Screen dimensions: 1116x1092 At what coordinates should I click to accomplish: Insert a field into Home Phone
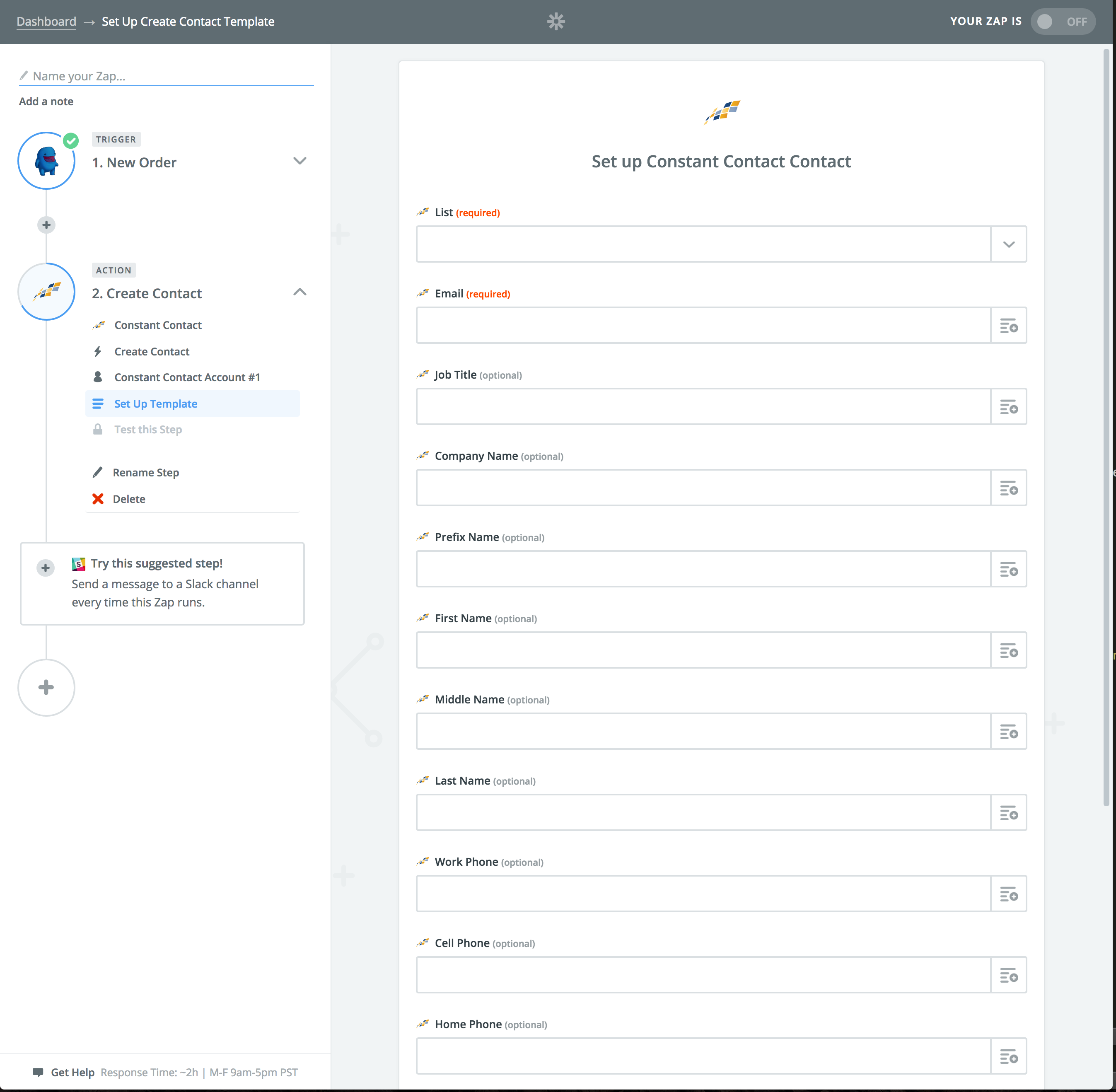pos(1009,1056)
